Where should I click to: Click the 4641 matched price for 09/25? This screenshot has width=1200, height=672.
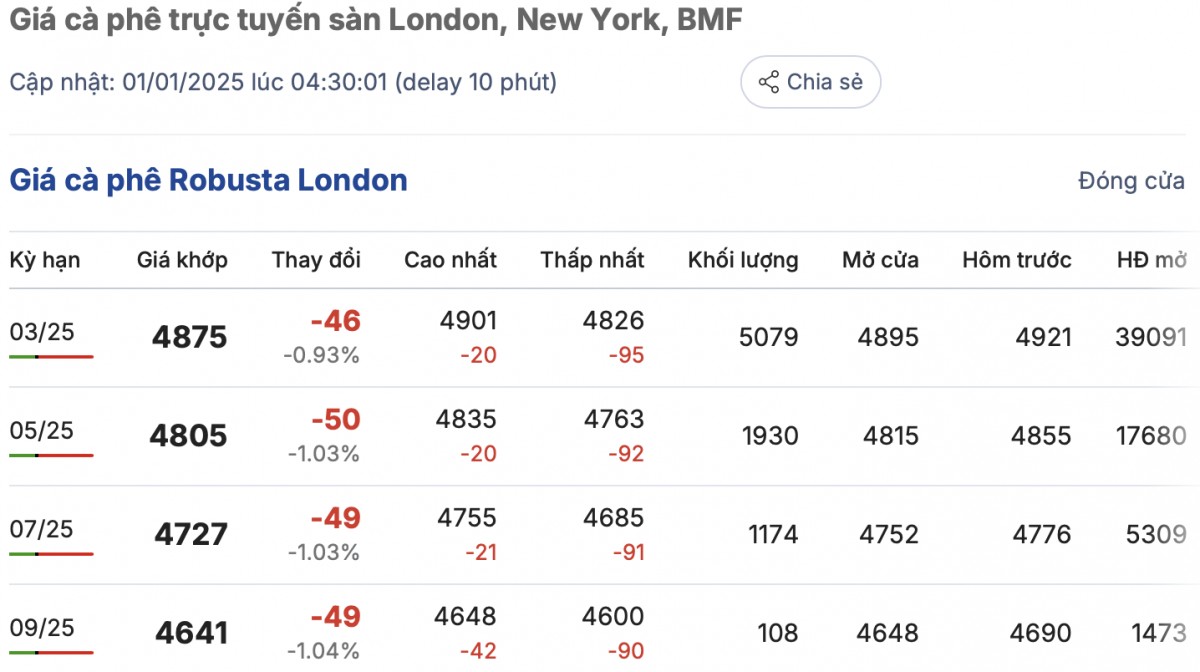191,633
